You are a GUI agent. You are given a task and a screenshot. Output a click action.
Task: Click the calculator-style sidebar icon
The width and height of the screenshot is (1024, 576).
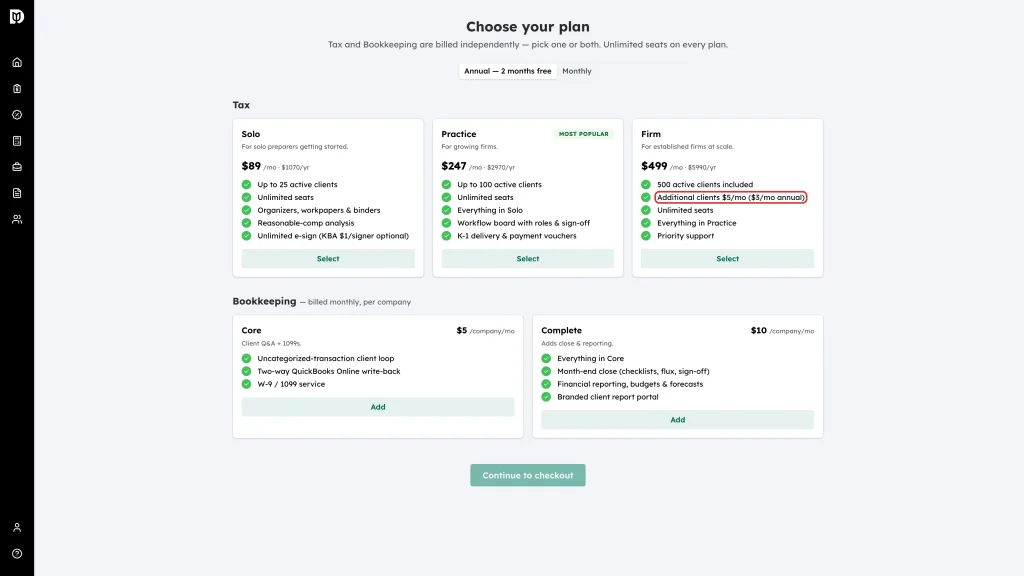17,141
